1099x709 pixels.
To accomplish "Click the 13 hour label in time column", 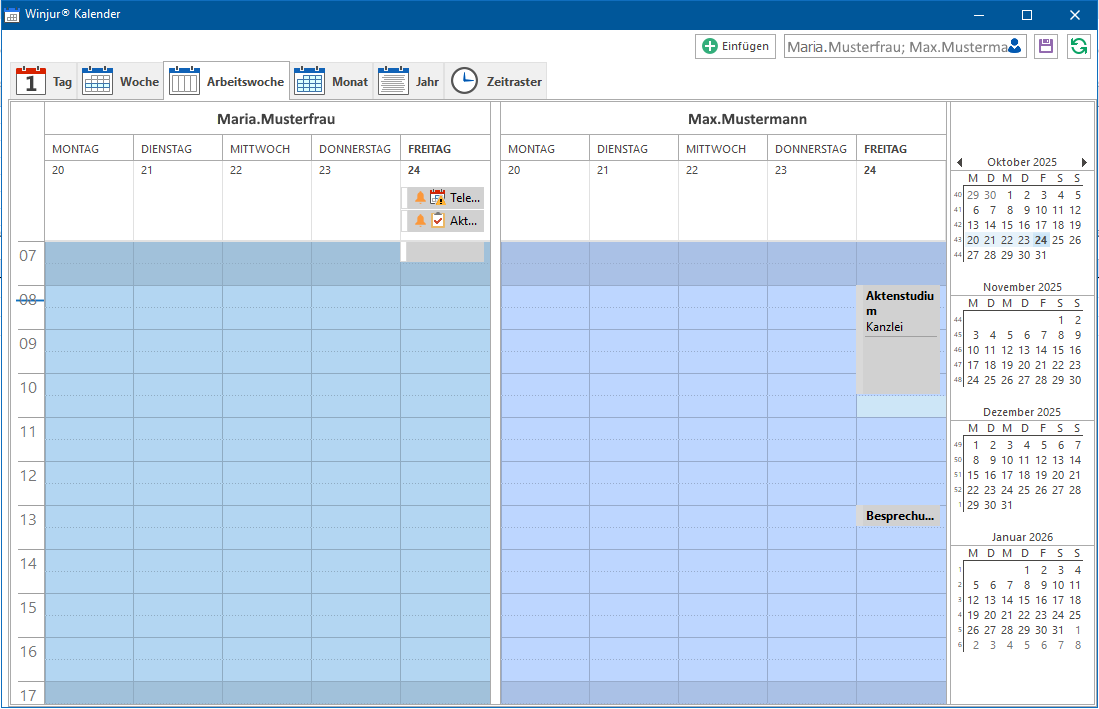I will click(28, 520).
